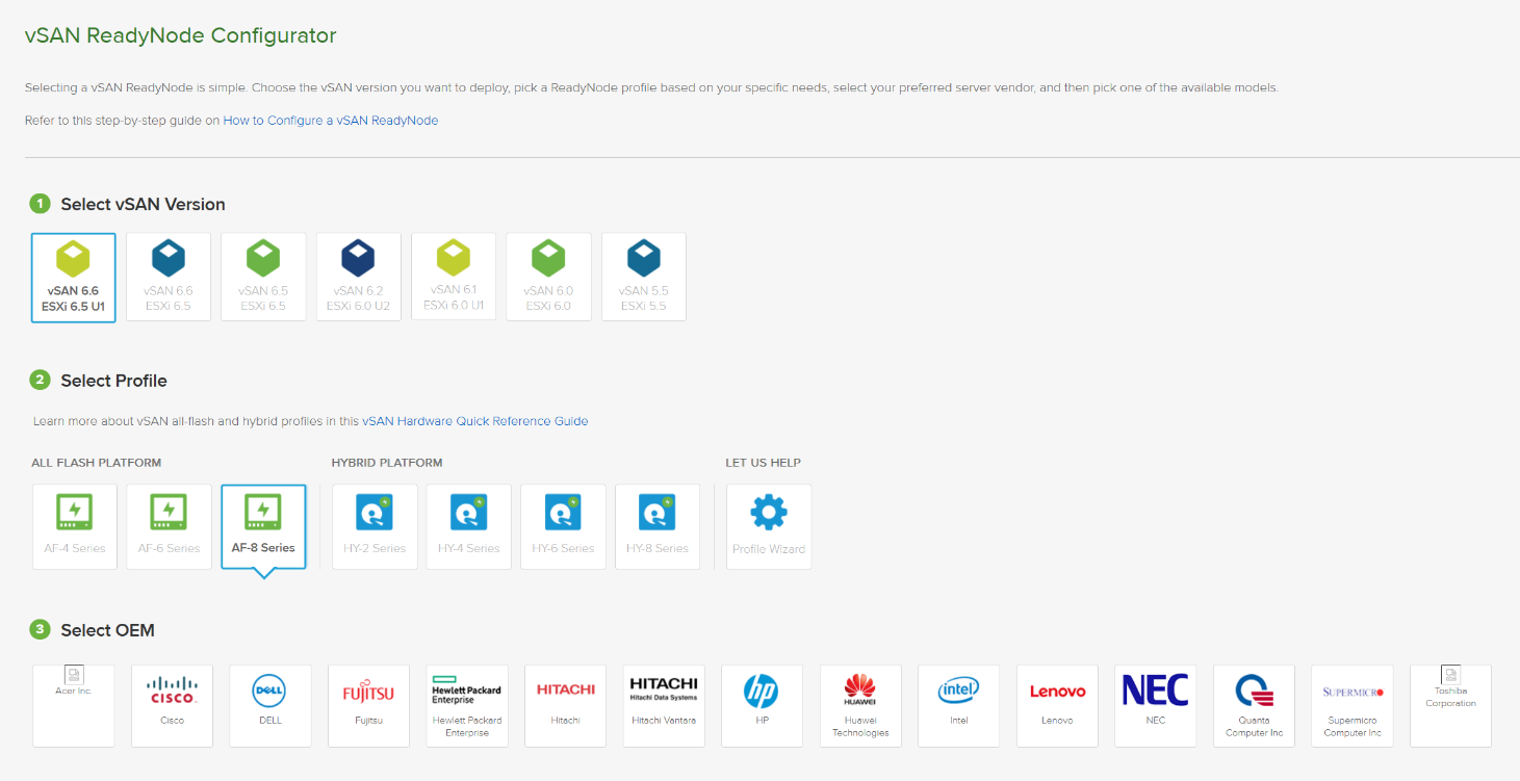Select vSAN 6.0 ESXi 6.0 tile
This screenshot has height=781, width=1520.
[x=549, y=277]
